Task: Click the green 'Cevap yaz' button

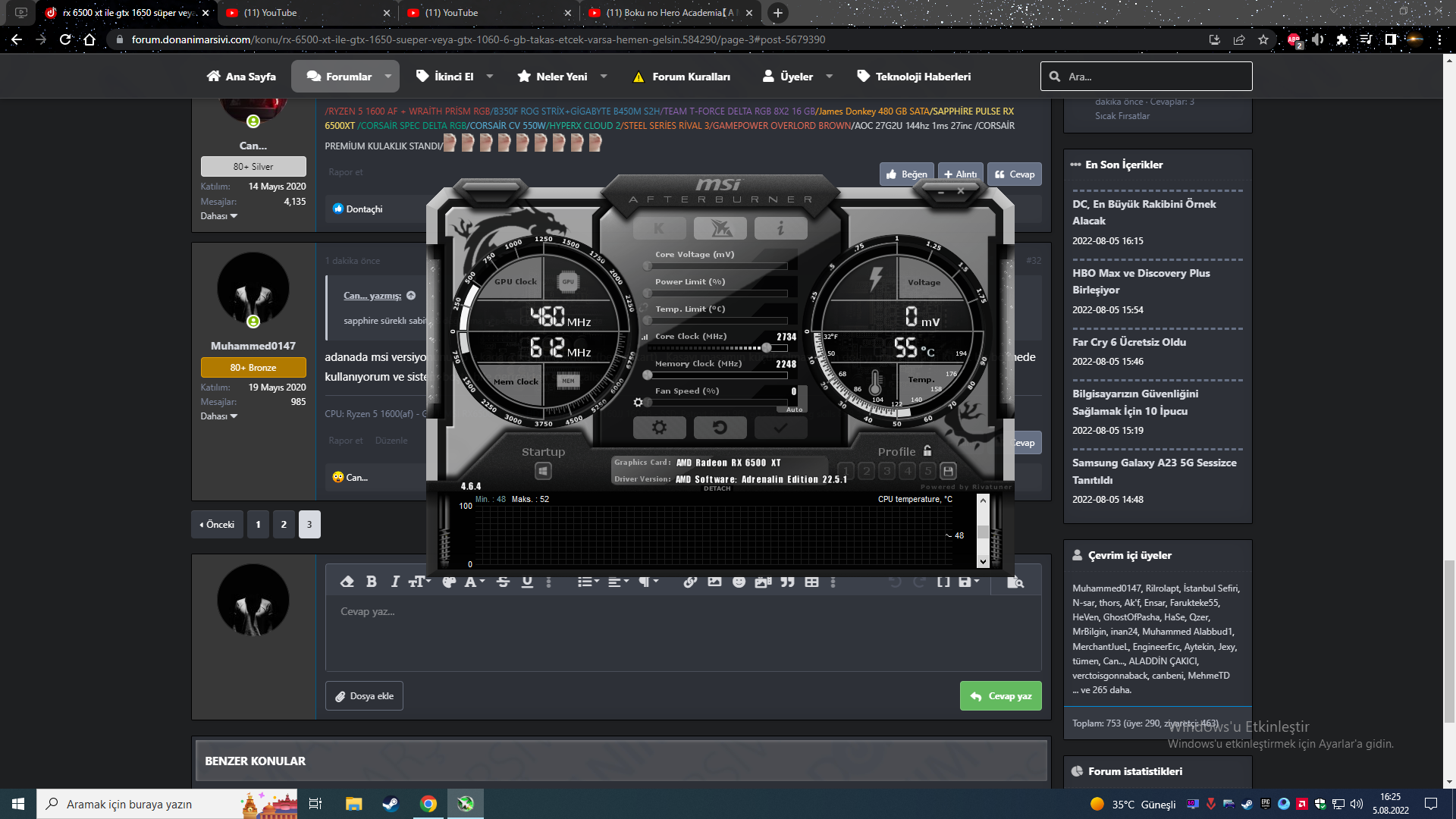Action: (1000, 696)
